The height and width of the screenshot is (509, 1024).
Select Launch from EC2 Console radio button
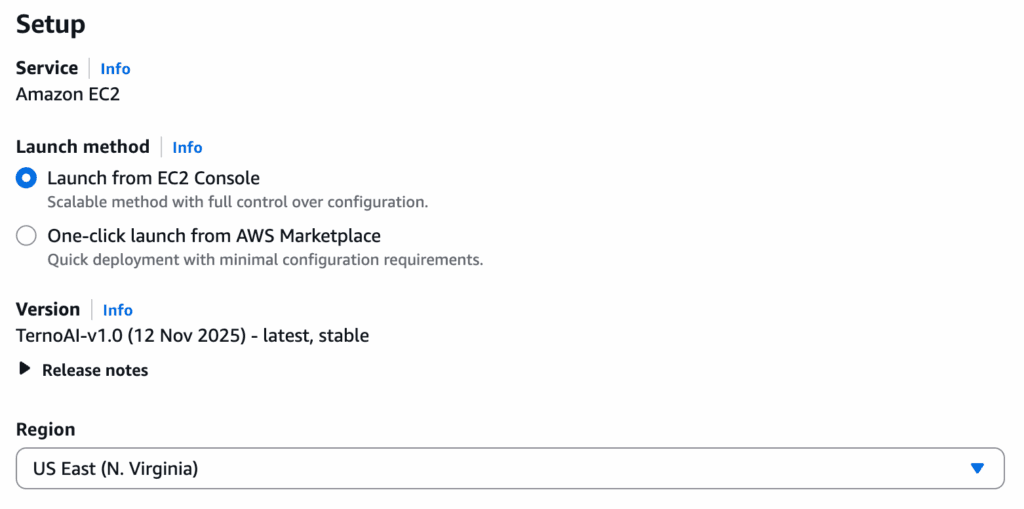pyautogui.click(x=26, y=178)
